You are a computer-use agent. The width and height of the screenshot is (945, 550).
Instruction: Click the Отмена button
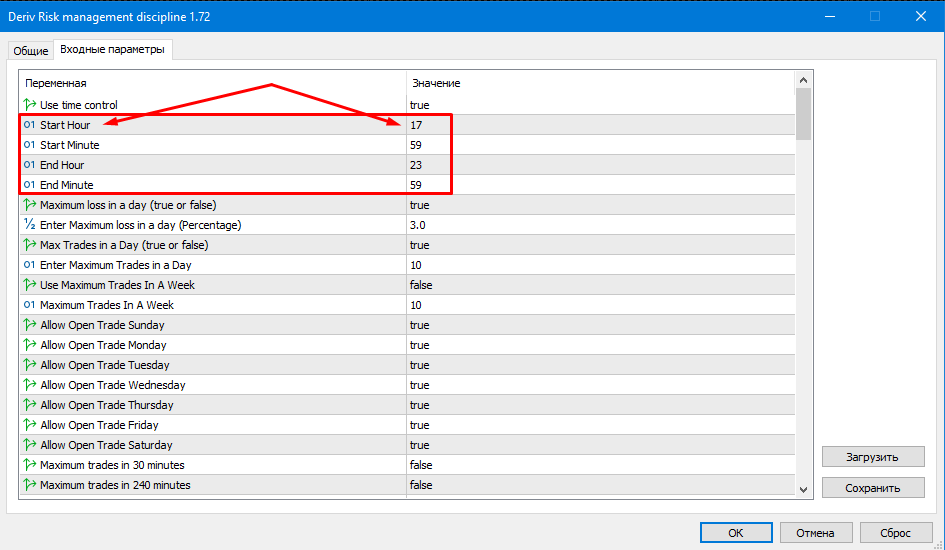coord(815,533)
